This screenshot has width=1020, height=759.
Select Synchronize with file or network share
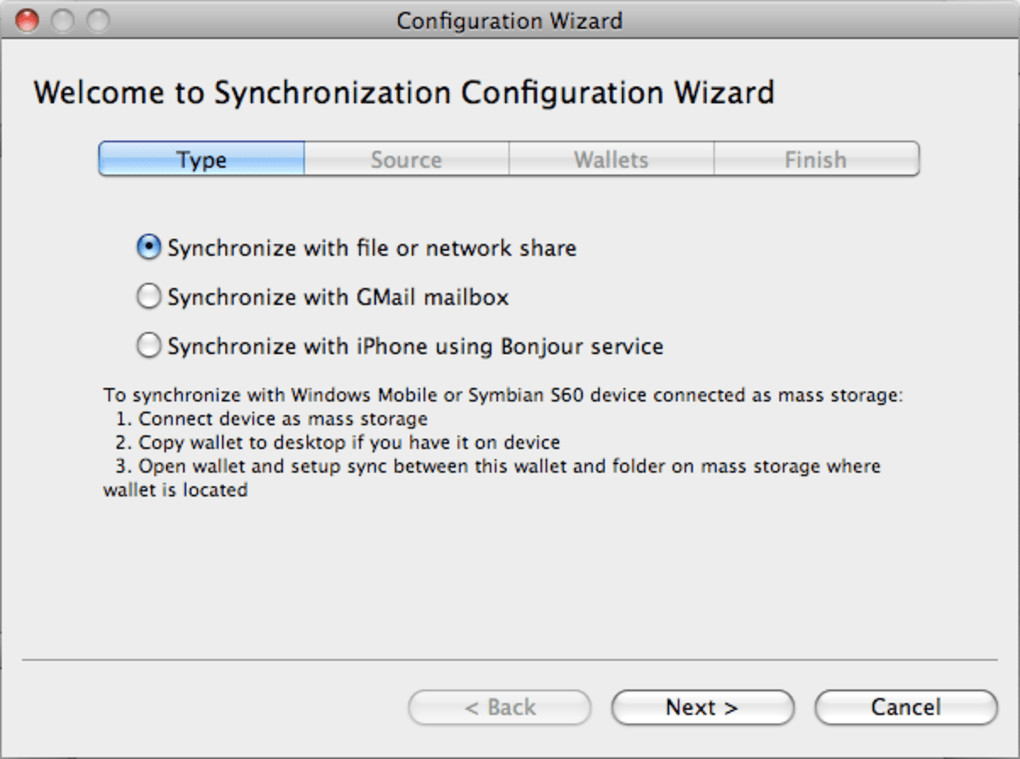[149, 247]
